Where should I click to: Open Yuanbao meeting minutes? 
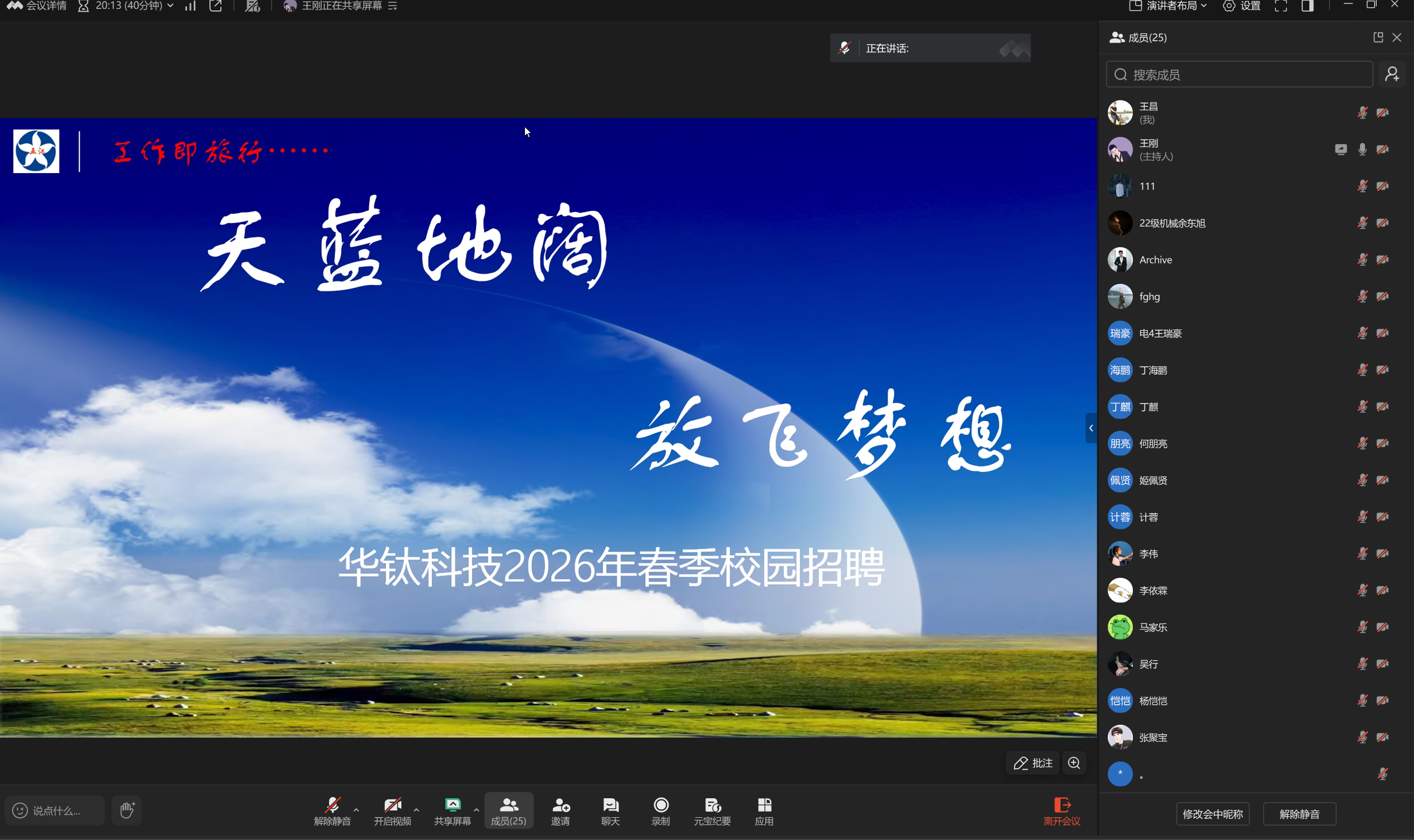712,811
